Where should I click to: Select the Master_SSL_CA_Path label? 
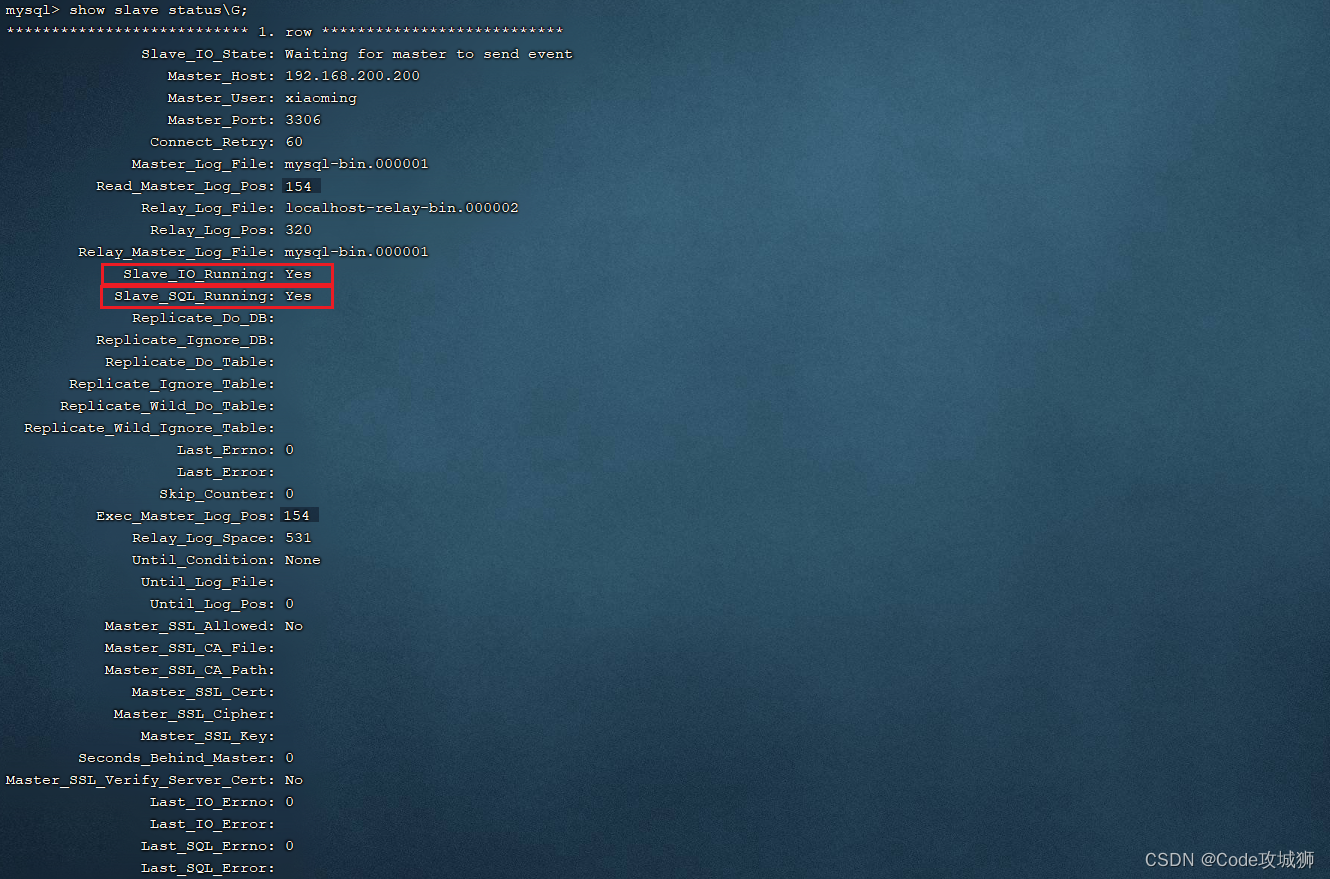tap(190, 670)
